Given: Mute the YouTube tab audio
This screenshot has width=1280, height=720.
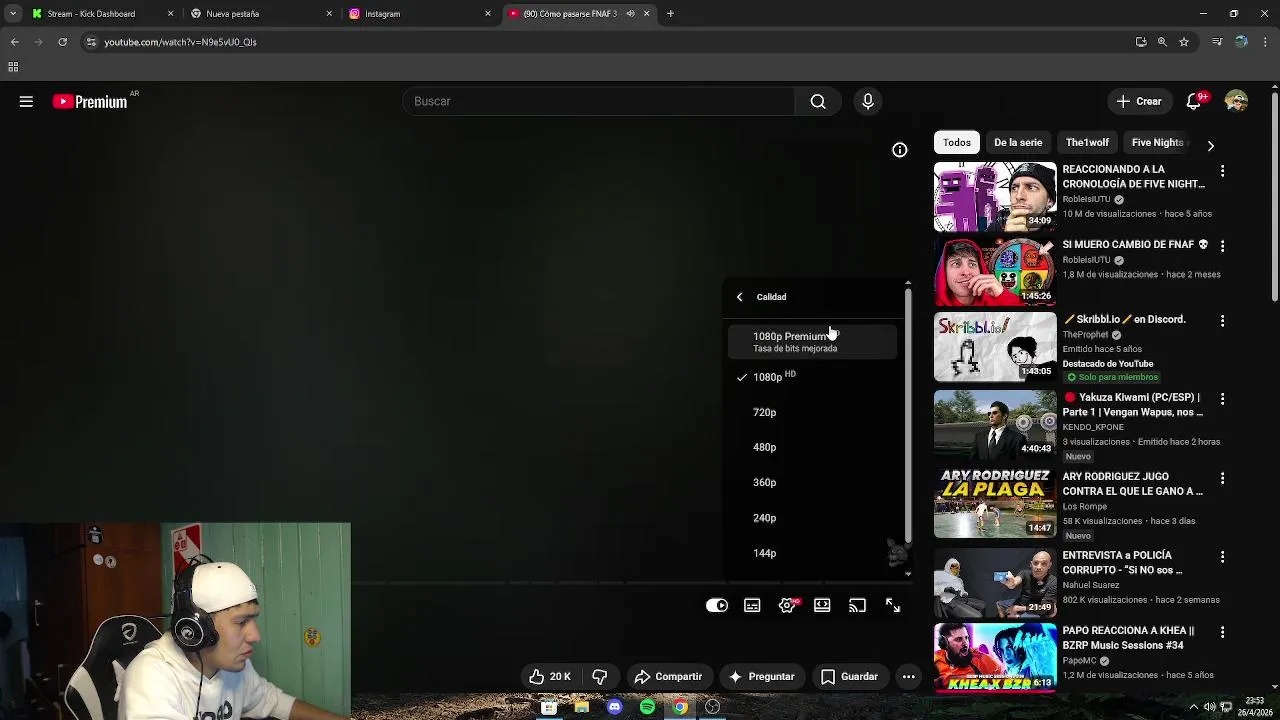Looking at the screenshot, I should (630, 14).
